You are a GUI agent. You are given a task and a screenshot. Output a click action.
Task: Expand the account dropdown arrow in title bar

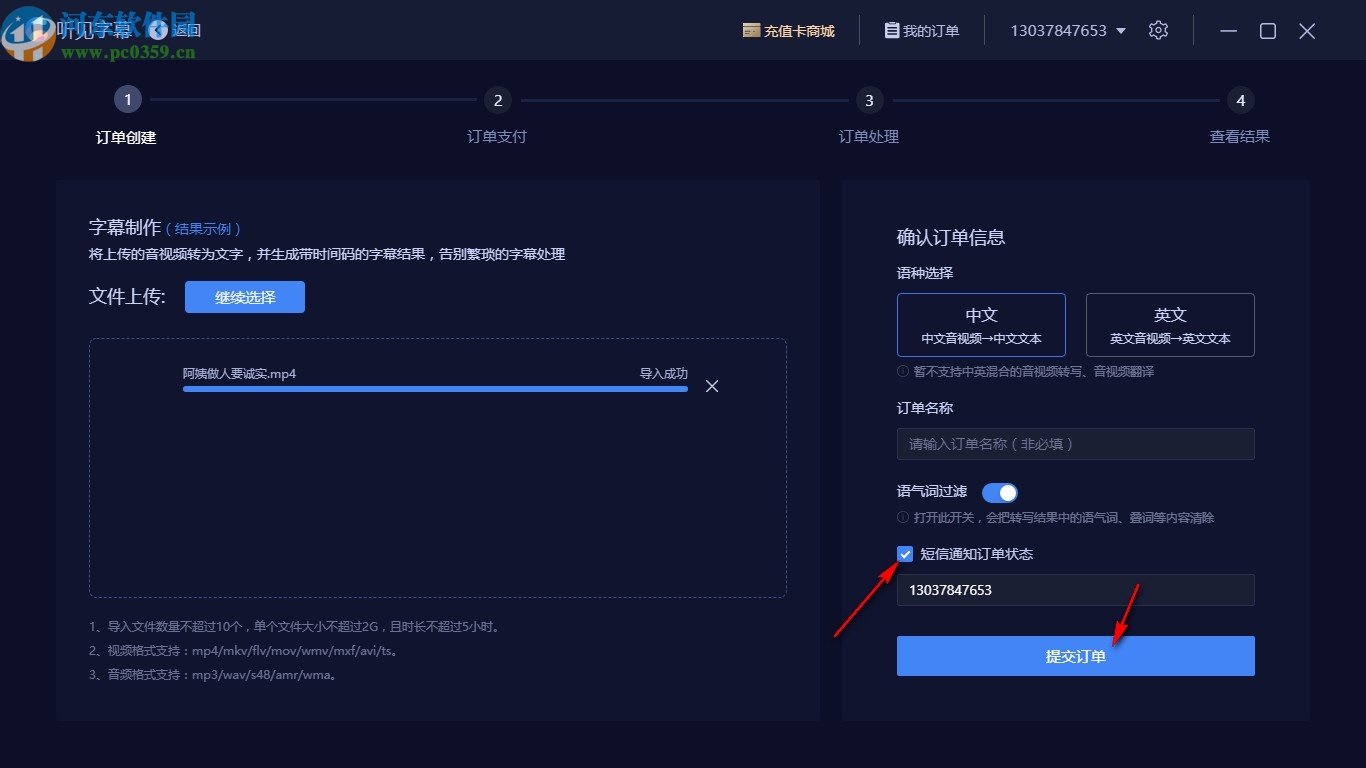point(1121,31)
